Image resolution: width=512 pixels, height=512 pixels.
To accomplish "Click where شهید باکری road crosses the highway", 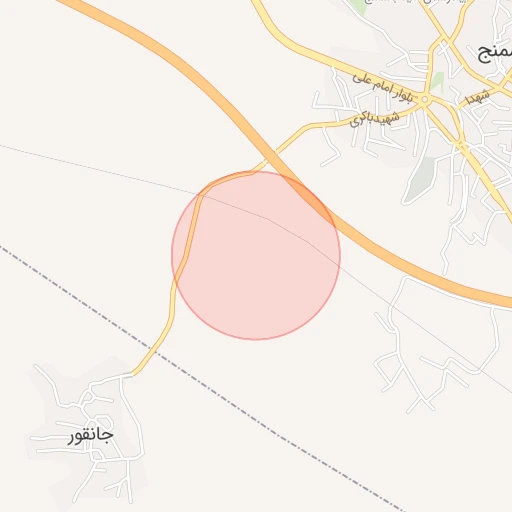I will [x=271, y=156].
